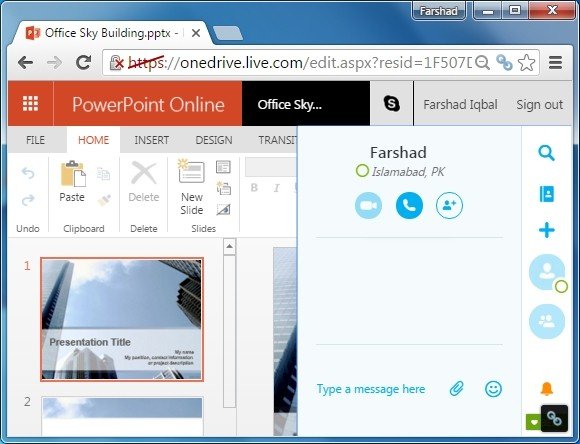The width and height of the screenshot is (580, 444).
Task: Click the Paste clipboard icon
Action: point(72,174)
